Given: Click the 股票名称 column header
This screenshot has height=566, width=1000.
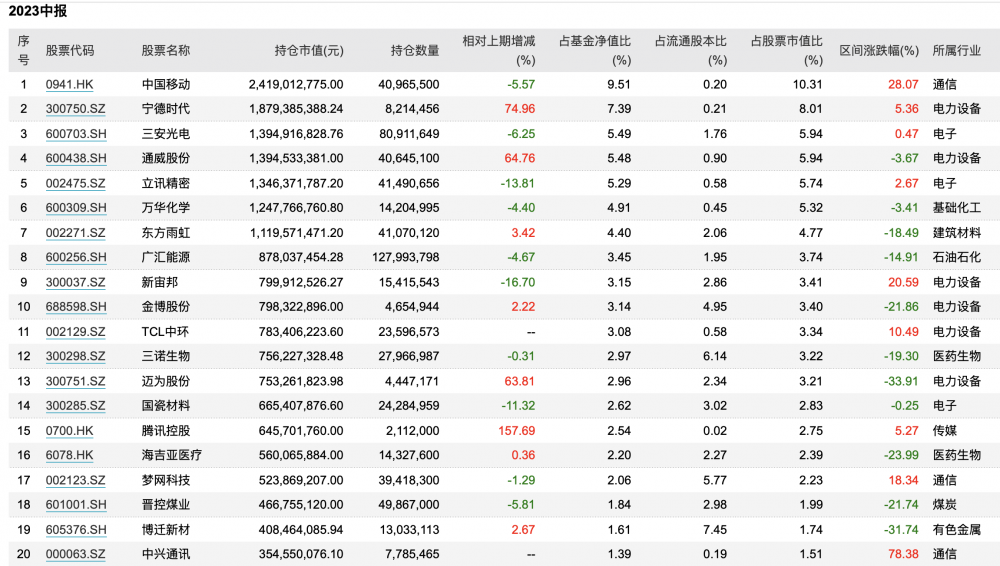Looking at the screenshot, I should tap(166, 50).
